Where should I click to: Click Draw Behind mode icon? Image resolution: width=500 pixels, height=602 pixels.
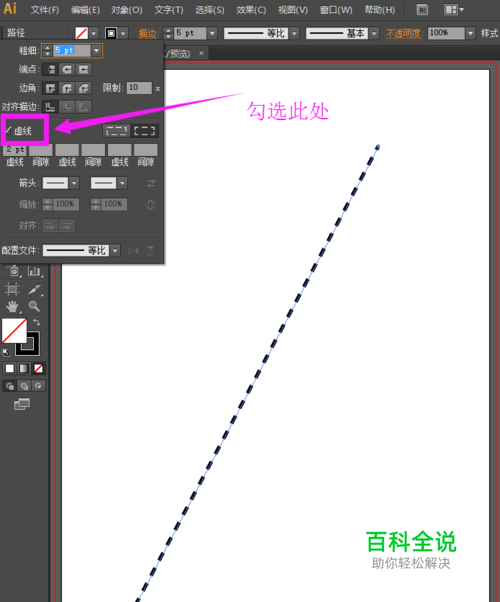(24, 386)
